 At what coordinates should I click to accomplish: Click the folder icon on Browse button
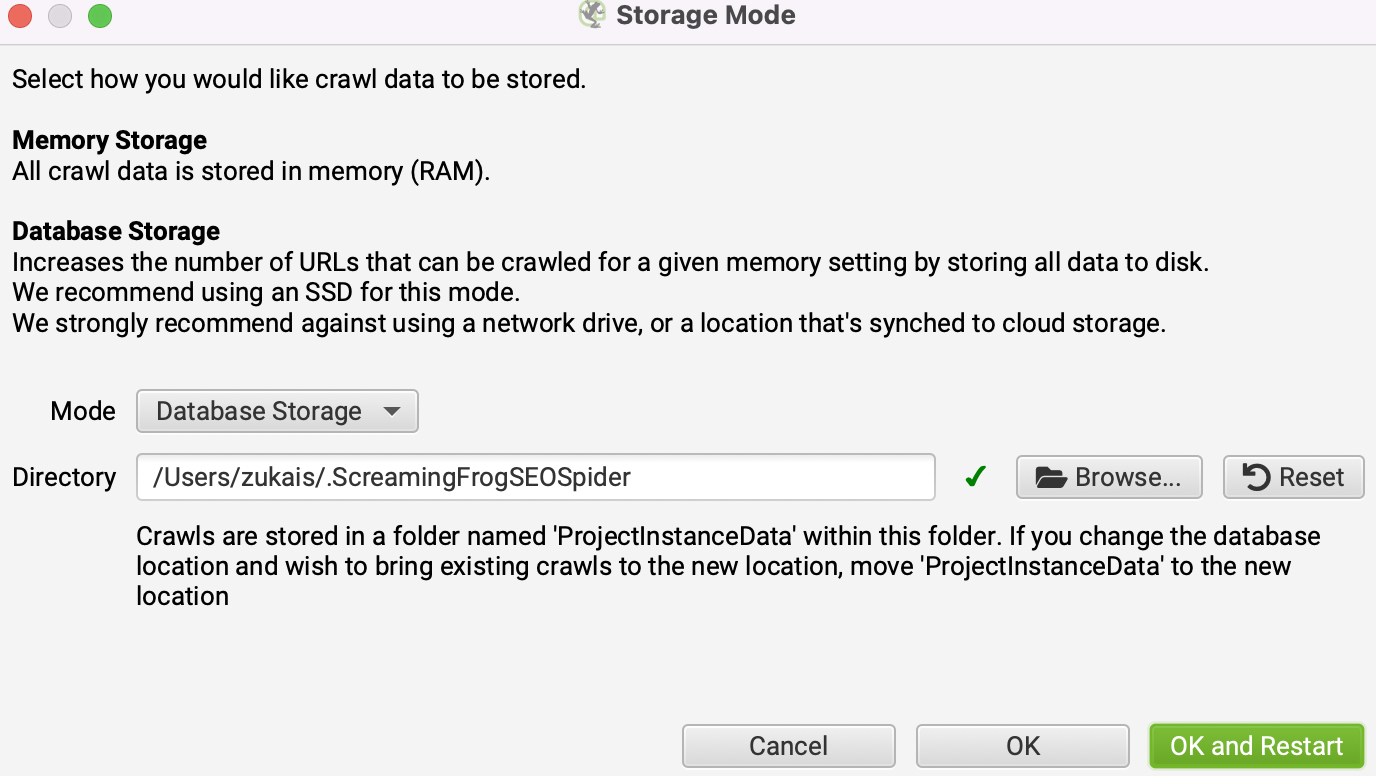1051,477
